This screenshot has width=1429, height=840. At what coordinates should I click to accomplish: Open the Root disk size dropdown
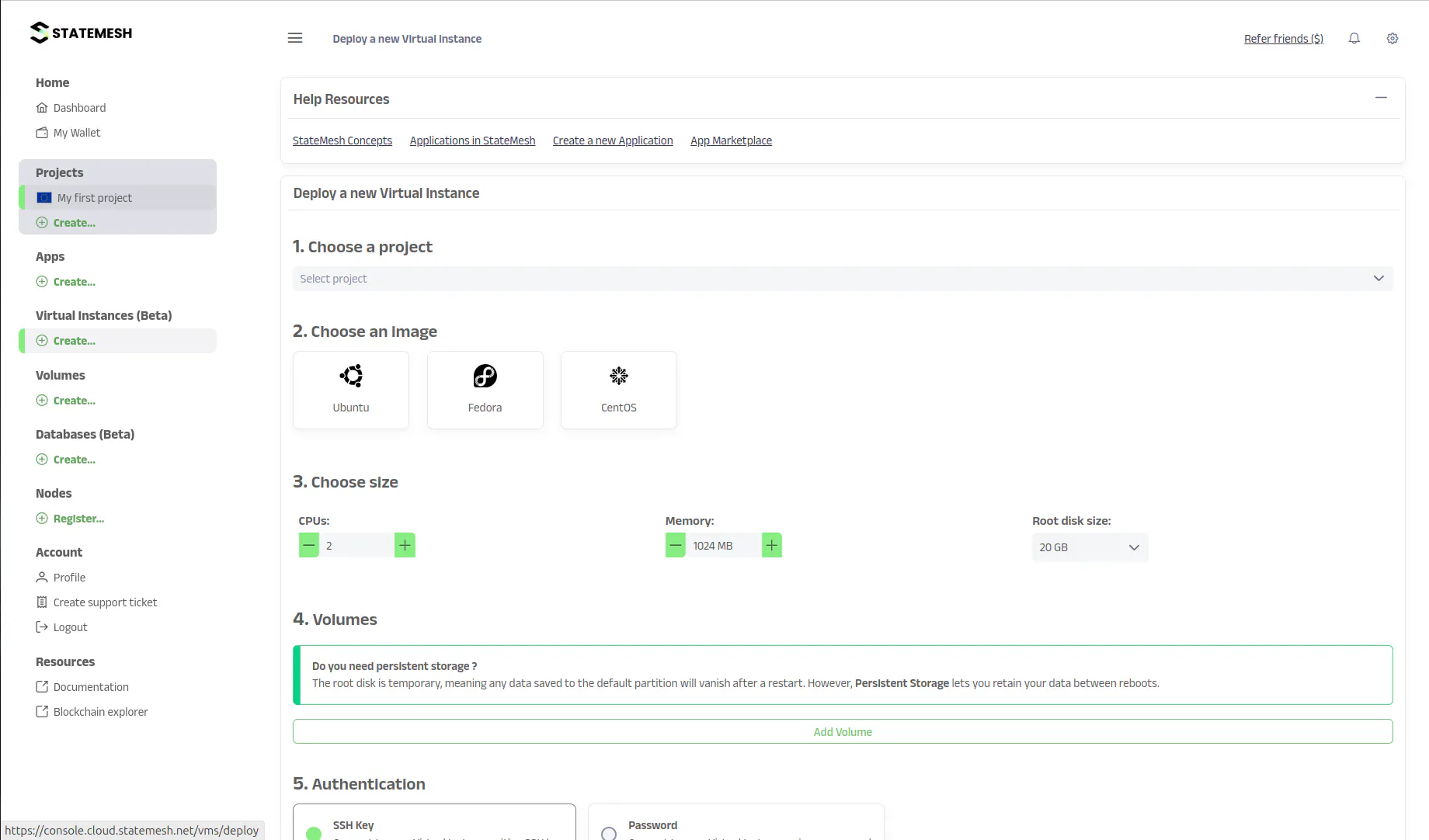click(1090, 547)
